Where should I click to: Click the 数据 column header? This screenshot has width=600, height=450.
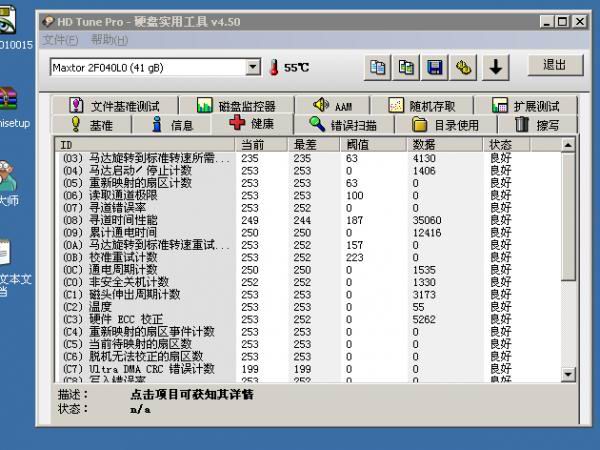445,145
